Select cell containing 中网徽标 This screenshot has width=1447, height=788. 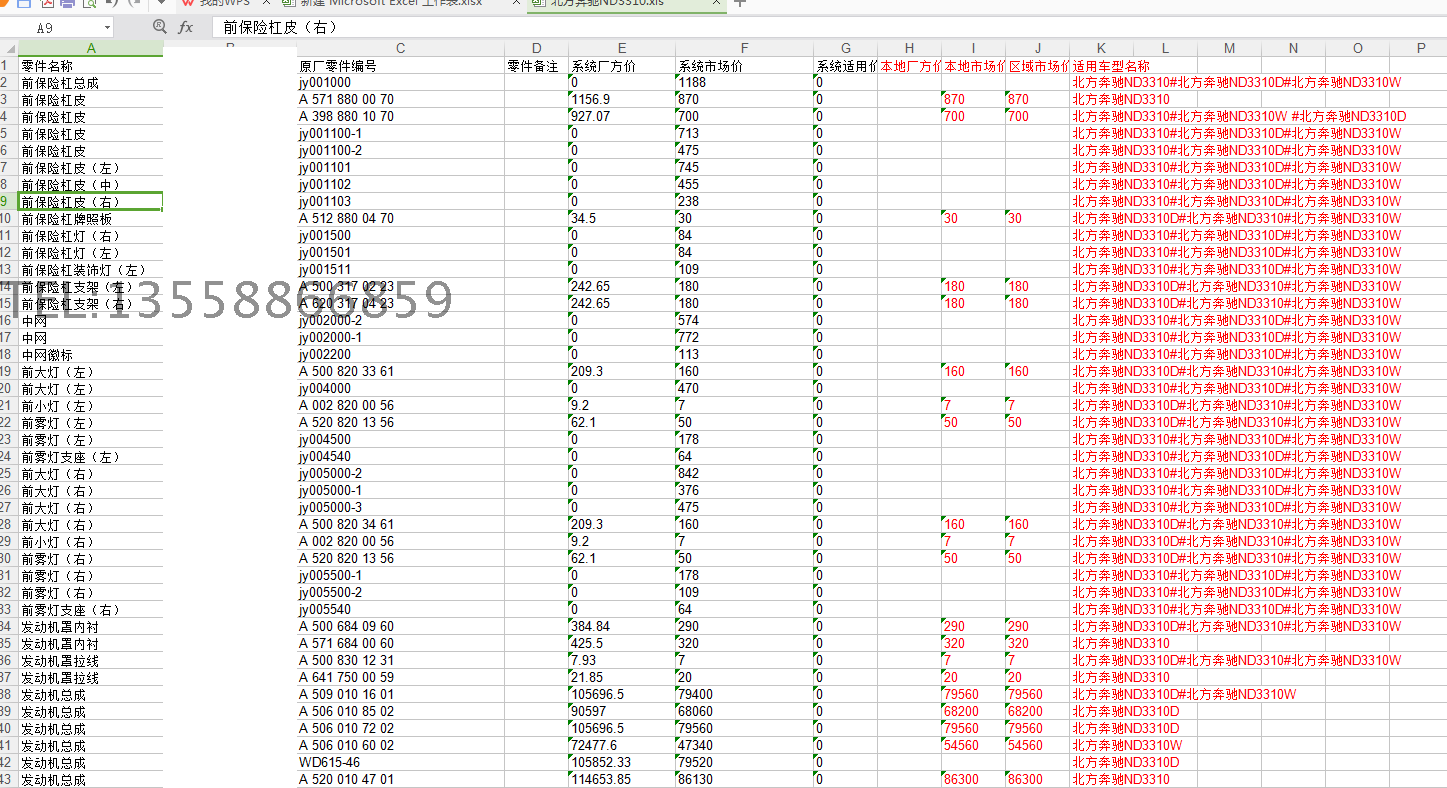(91, 355)
